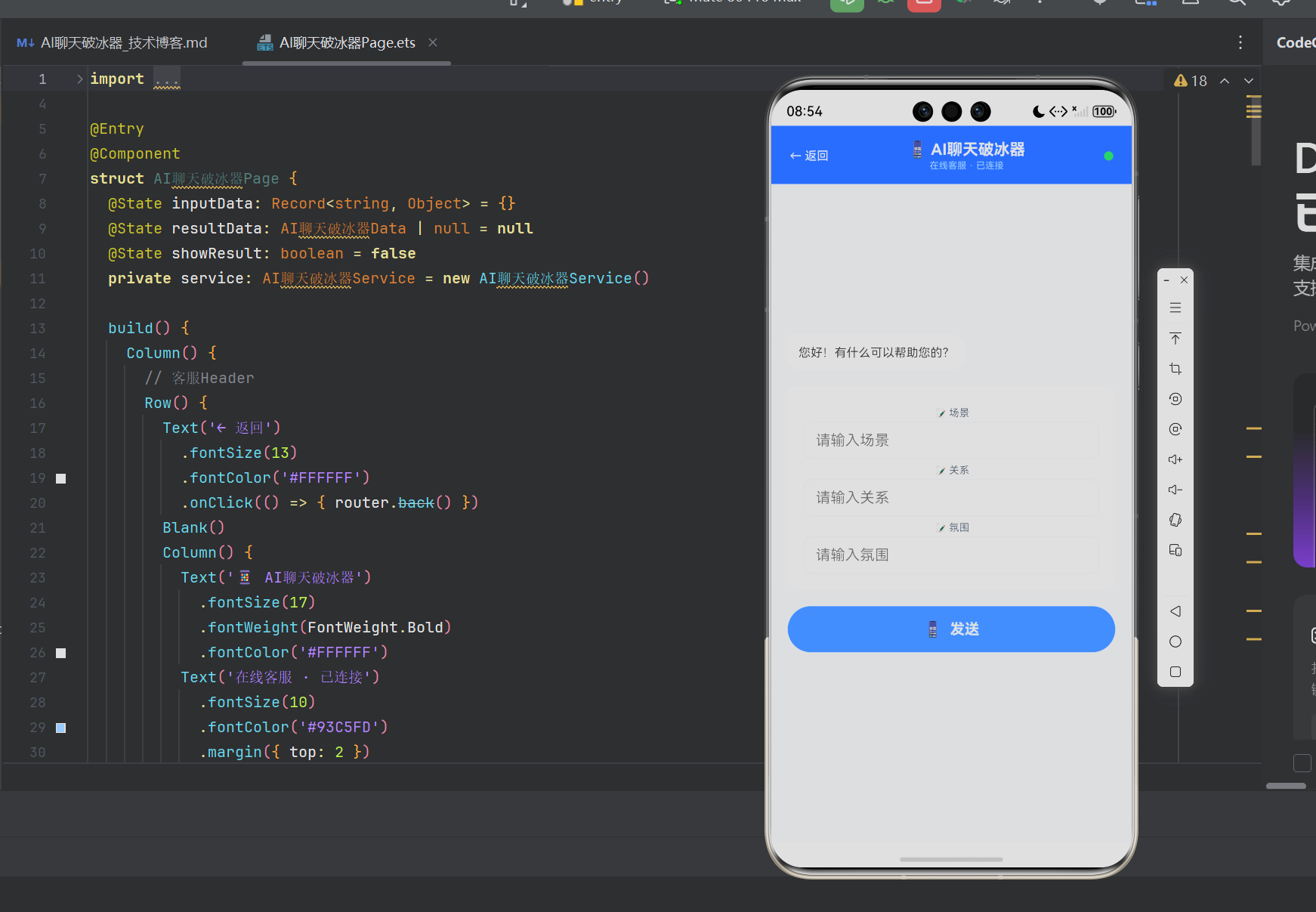This screenshot has height=912, width=1316.
Task: Close the emulator side toolbar
Action: pos(1185,280)
